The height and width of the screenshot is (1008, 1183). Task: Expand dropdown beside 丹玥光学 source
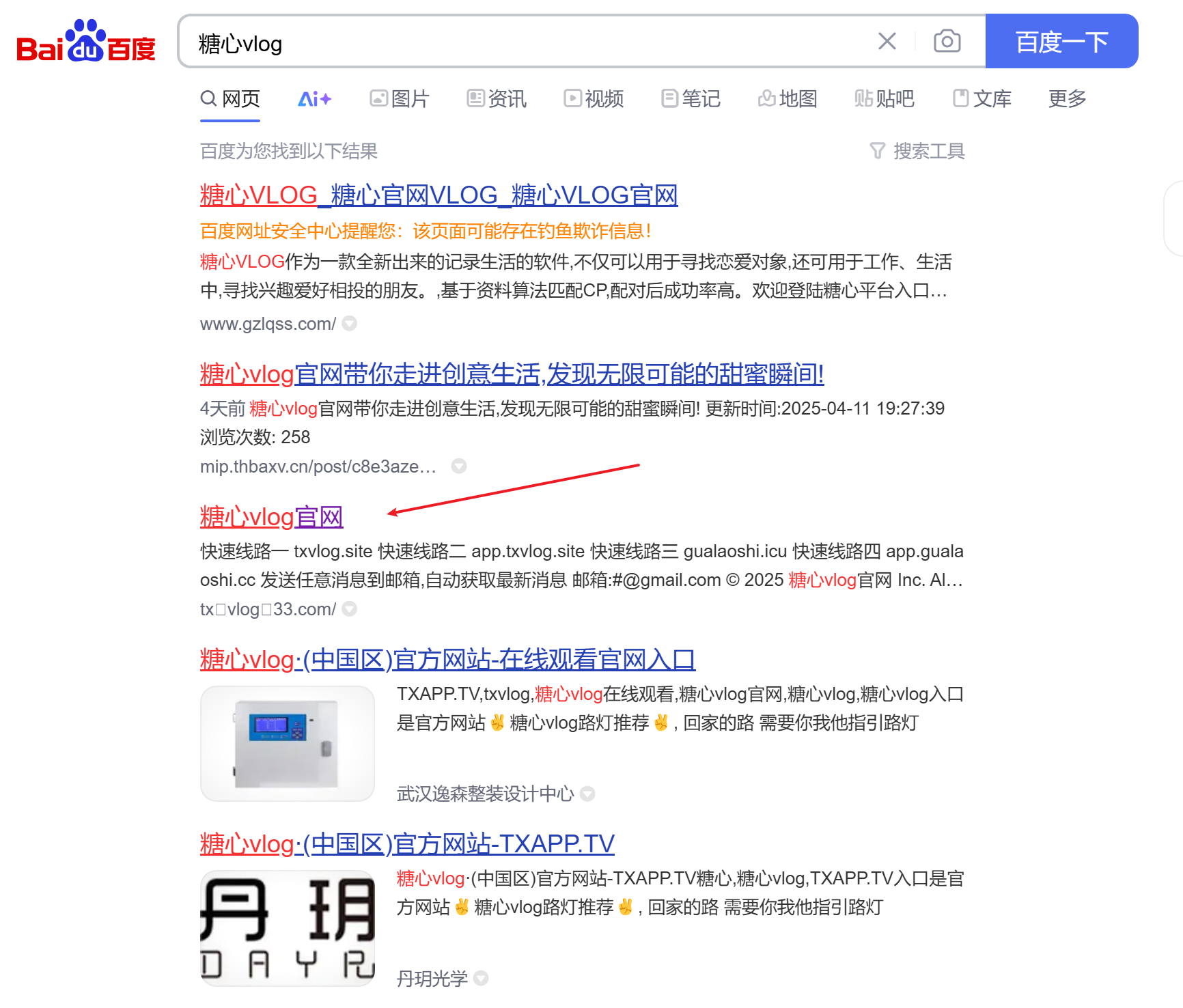pos(481,979)
